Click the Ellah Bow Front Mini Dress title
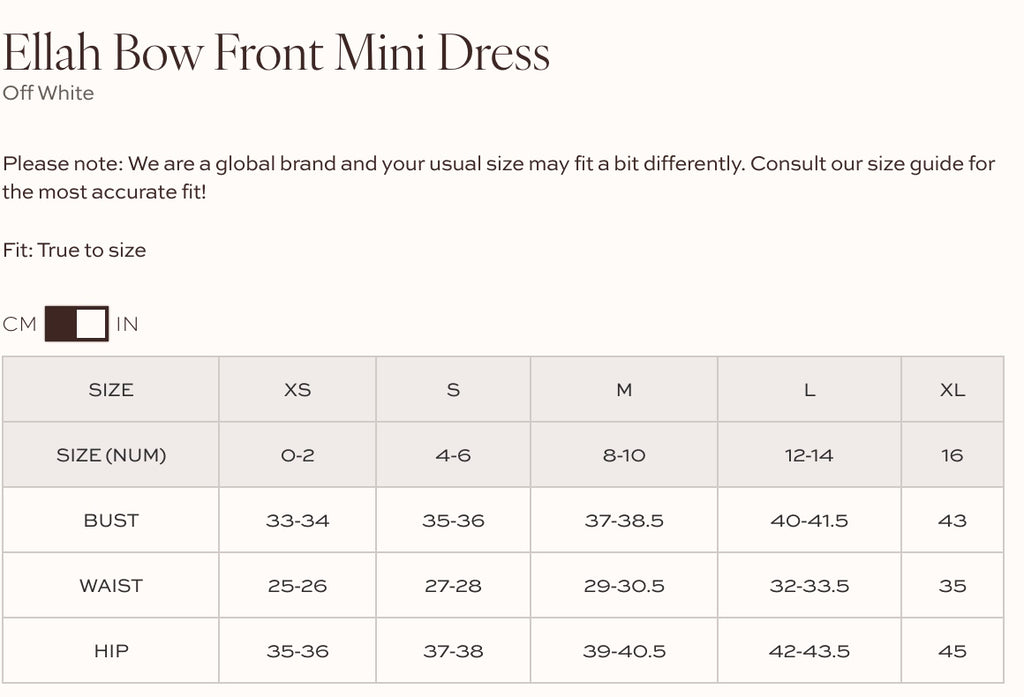This screenshot has height=697, width=1024. click(x=278, y=50)
